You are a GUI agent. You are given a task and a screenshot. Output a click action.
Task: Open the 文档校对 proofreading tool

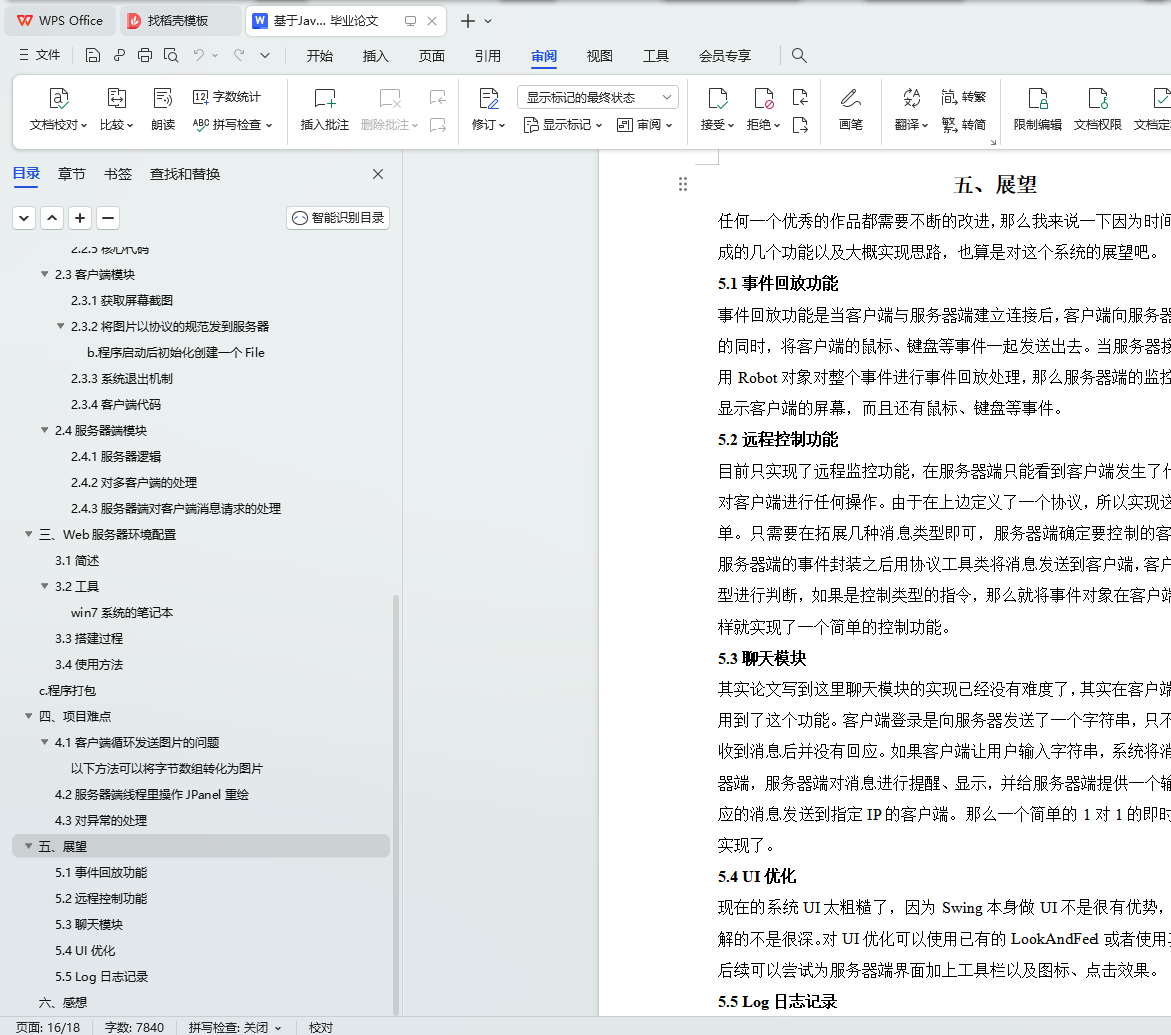coord(58,109)
